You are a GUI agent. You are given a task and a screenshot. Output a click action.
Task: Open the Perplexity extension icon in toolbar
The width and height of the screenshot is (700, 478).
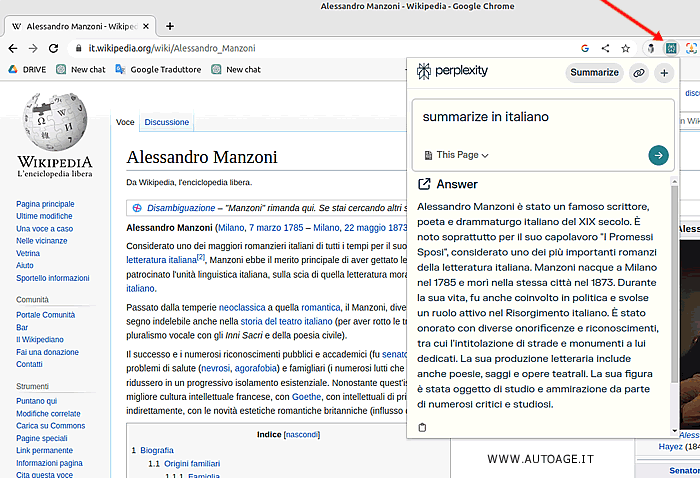[671, 48]
